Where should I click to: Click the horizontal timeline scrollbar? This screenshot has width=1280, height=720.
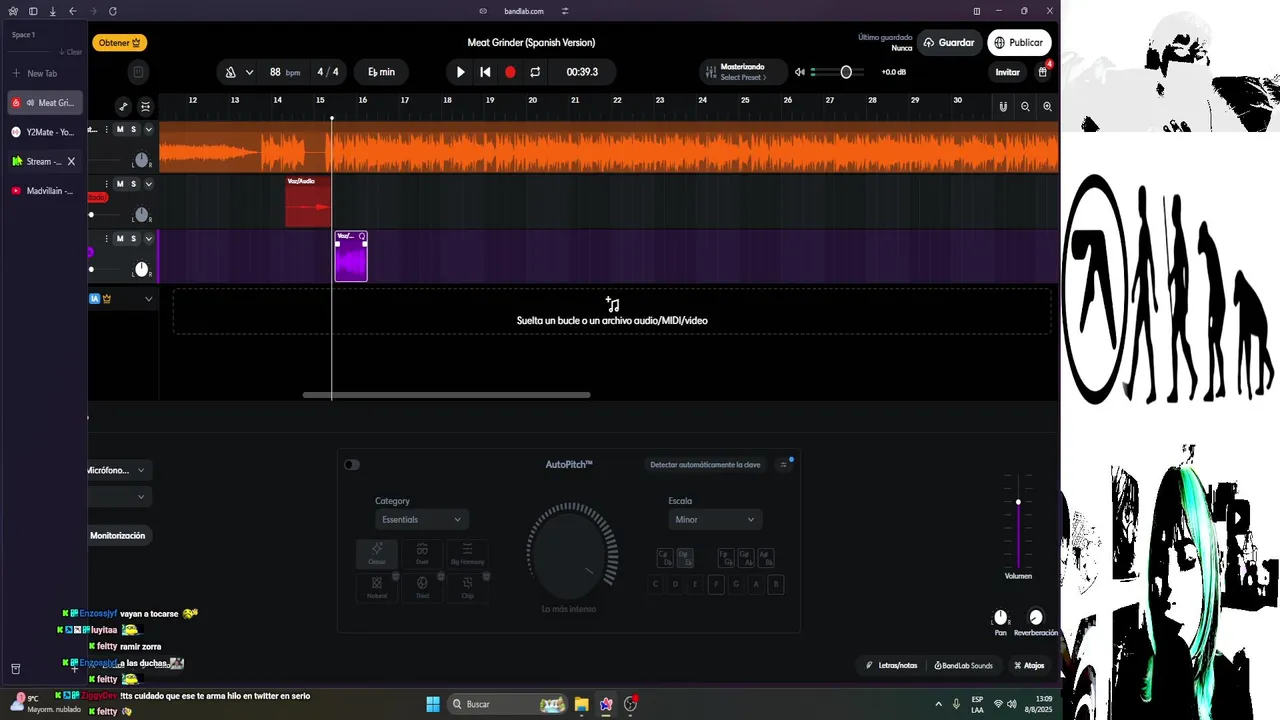tap(446, 395)
